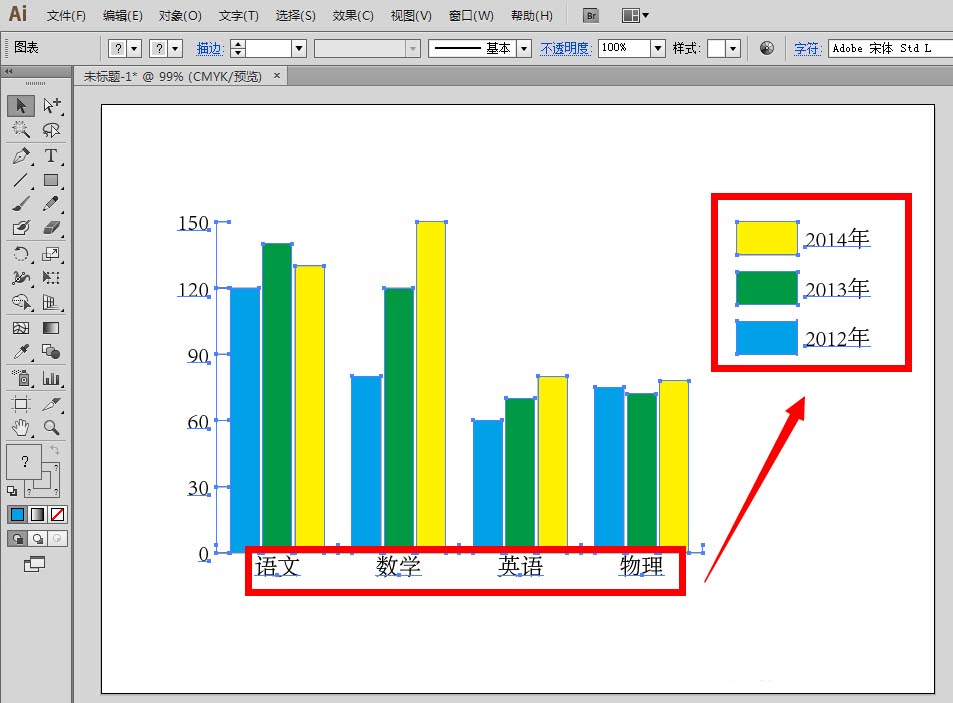Change screen mode button

pos(34,564)
